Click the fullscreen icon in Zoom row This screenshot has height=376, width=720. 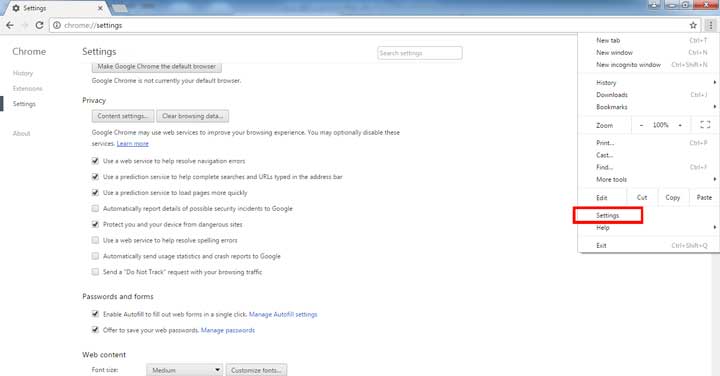click(705, 124)
